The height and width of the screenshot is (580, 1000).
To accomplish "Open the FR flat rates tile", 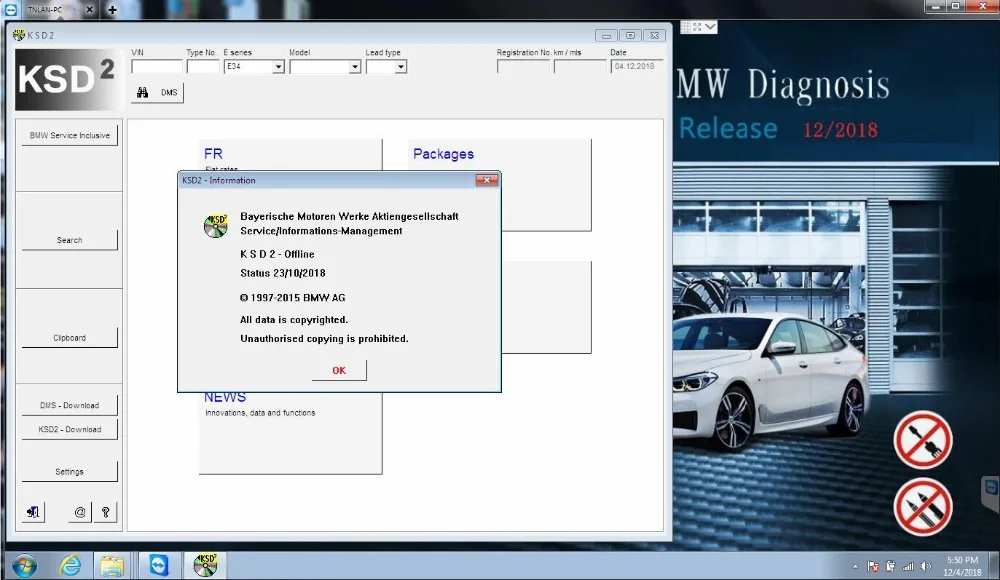I will (x=290, y=155).
